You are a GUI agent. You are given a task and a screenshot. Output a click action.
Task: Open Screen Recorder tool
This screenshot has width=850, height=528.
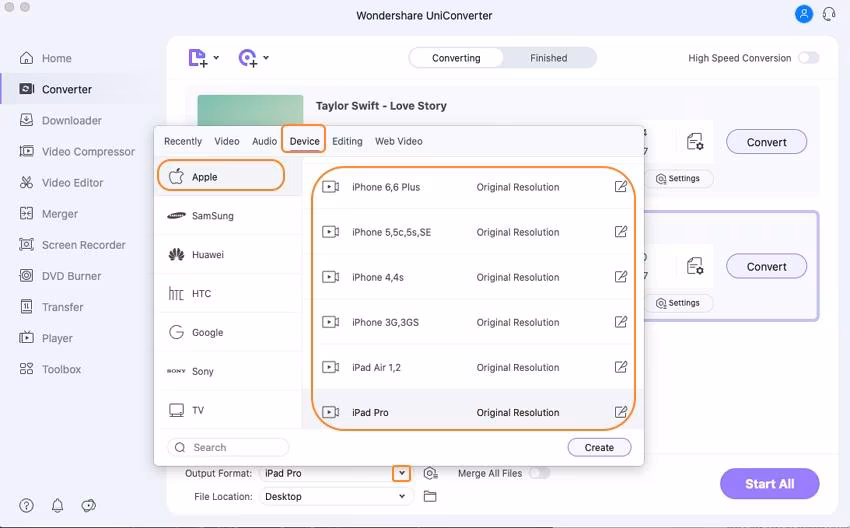click(72, 245)
